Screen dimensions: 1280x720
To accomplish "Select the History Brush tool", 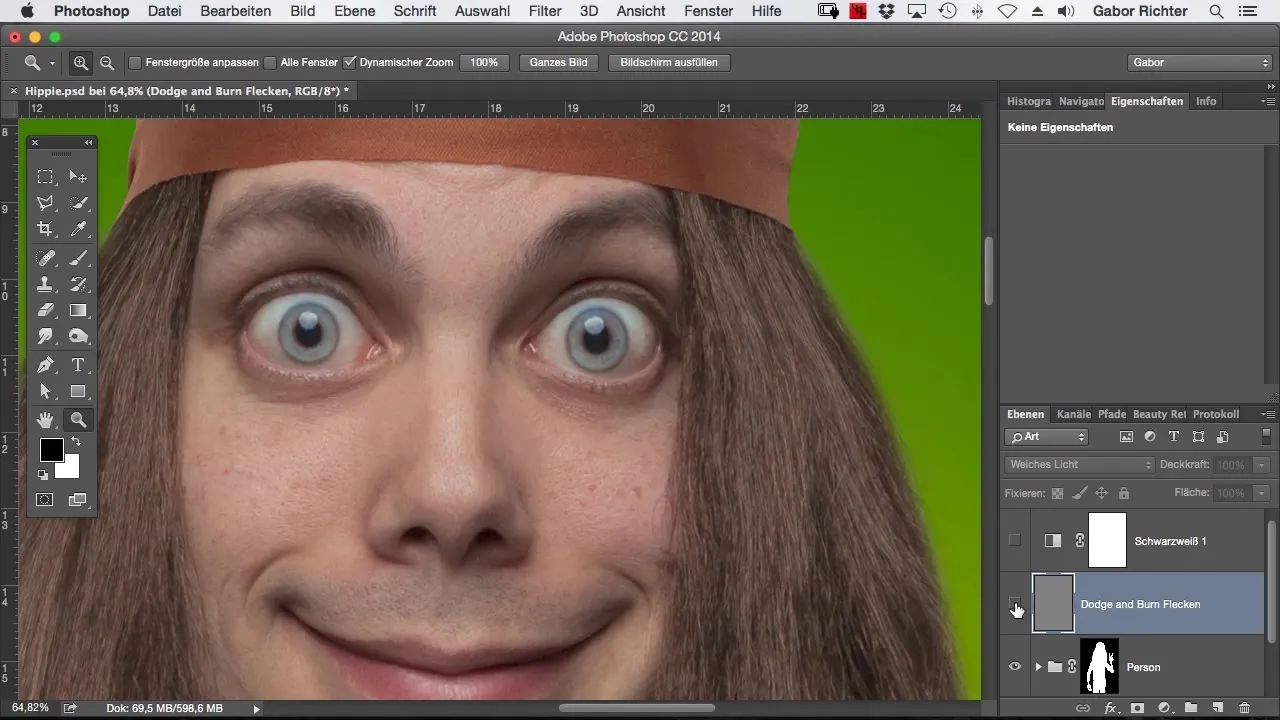I will pos(78,285).
